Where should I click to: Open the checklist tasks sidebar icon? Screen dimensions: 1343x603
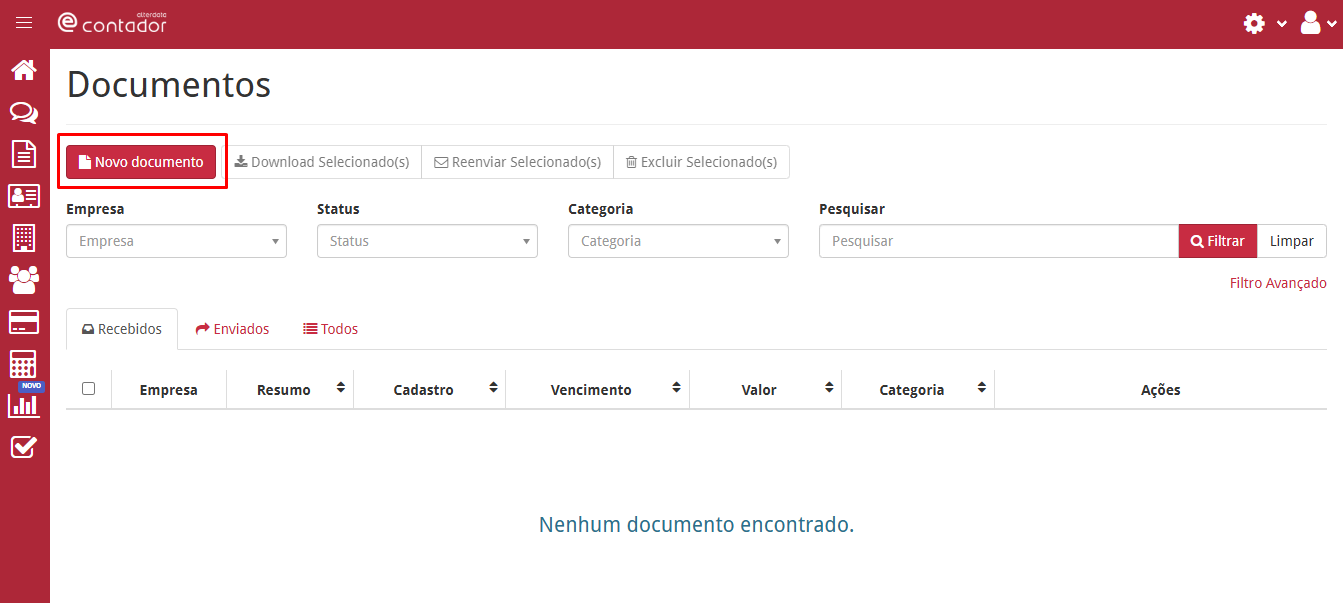(x=24, y=447)
